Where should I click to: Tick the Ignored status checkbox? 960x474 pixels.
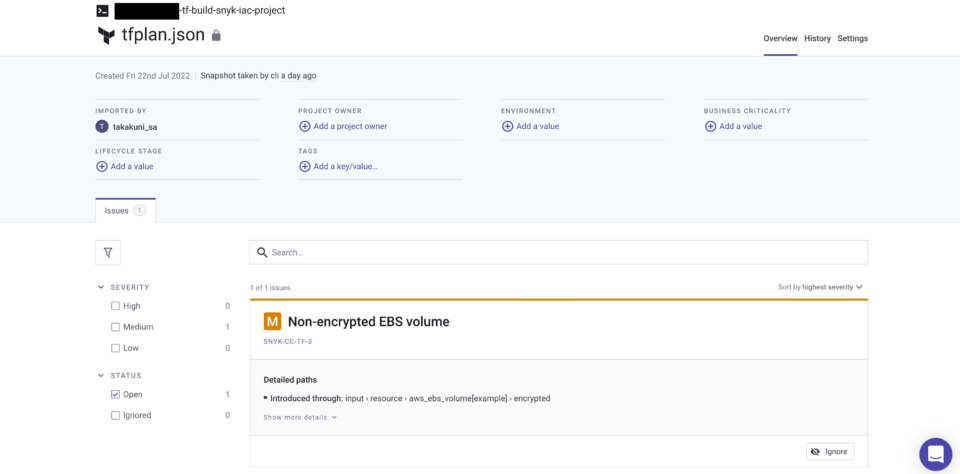pos(115,415)
